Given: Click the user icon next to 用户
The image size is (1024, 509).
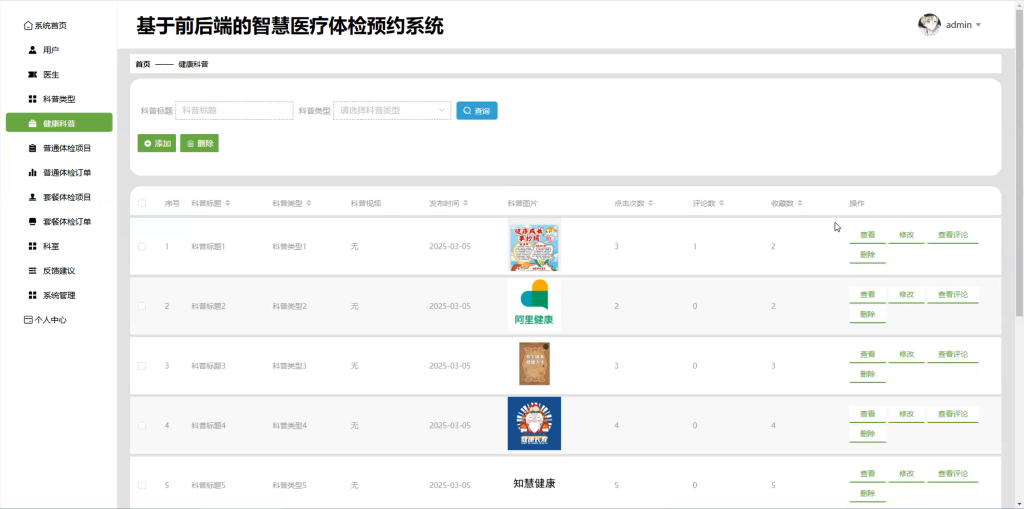Looking at the screenshot, I should click(x=33, y=50).
